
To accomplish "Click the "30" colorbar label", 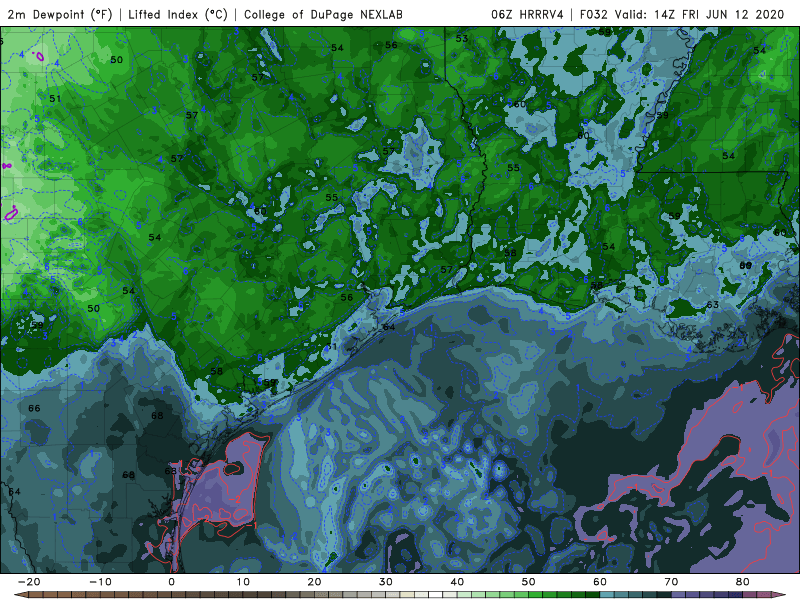I will [x=386, y=582].
